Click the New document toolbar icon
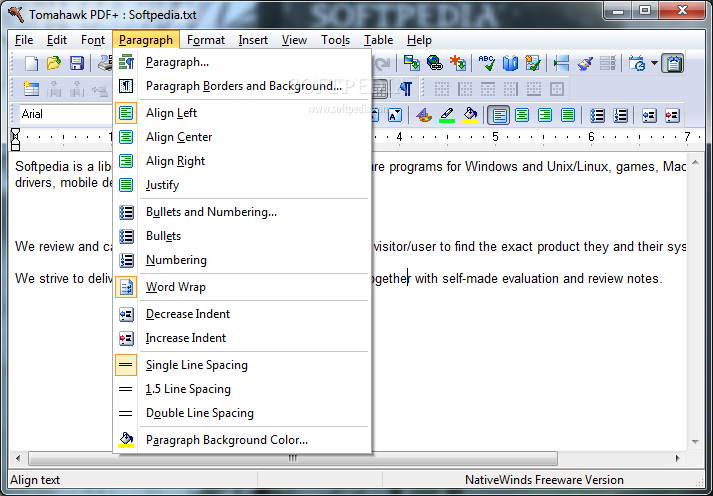 [31, 63]
